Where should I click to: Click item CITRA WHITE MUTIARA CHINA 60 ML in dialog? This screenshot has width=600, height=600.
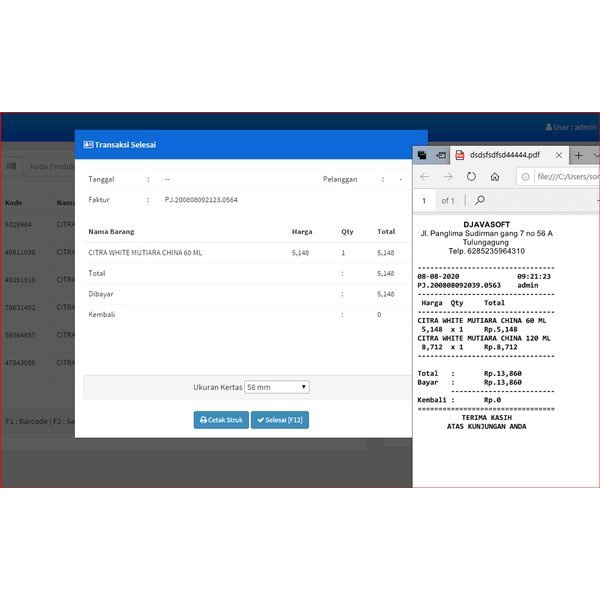point(145,253)
